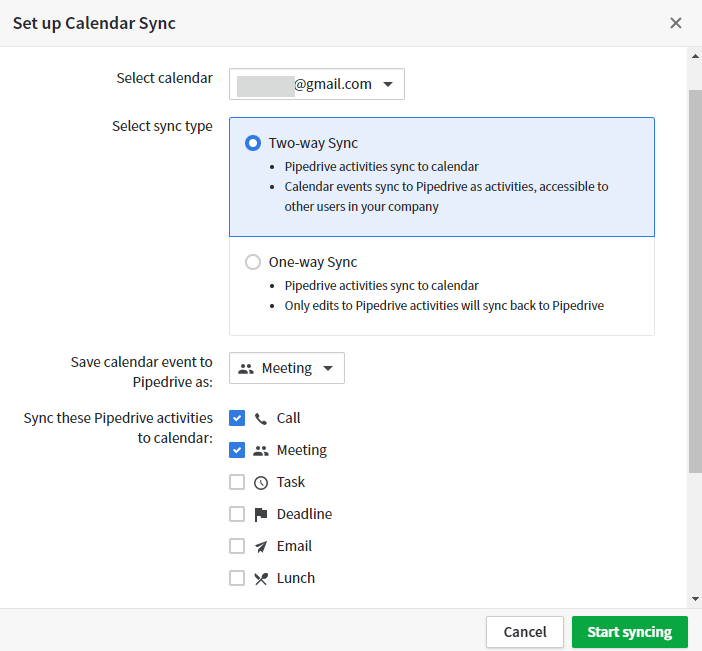
Task: Click the caret arrow of the Meeting dropdown
Action: tap(328, 368)
